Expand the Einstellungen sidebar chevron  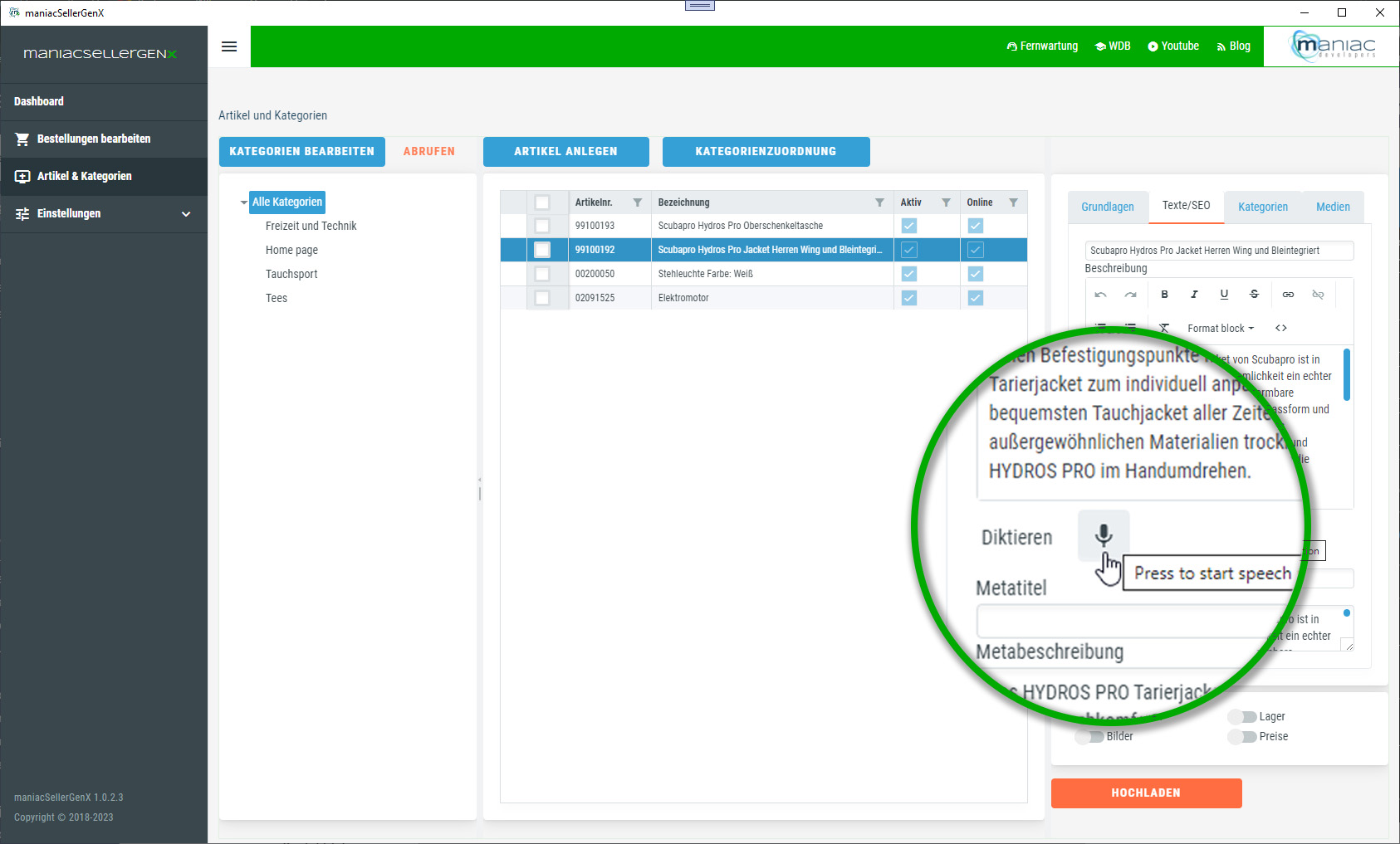186,214
